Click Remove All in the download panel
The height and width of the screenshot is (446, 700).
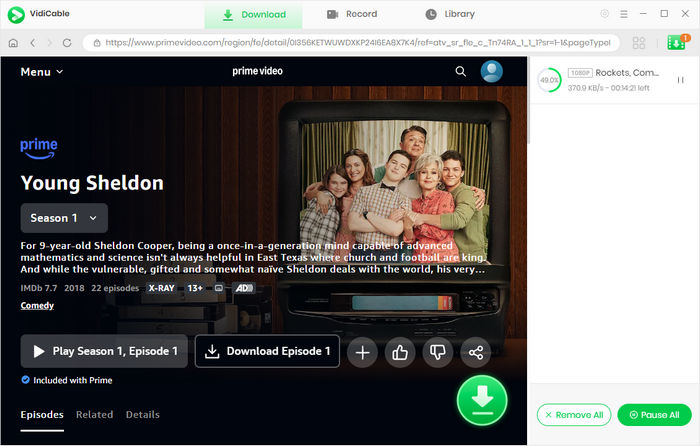click(x=574, y=415)
